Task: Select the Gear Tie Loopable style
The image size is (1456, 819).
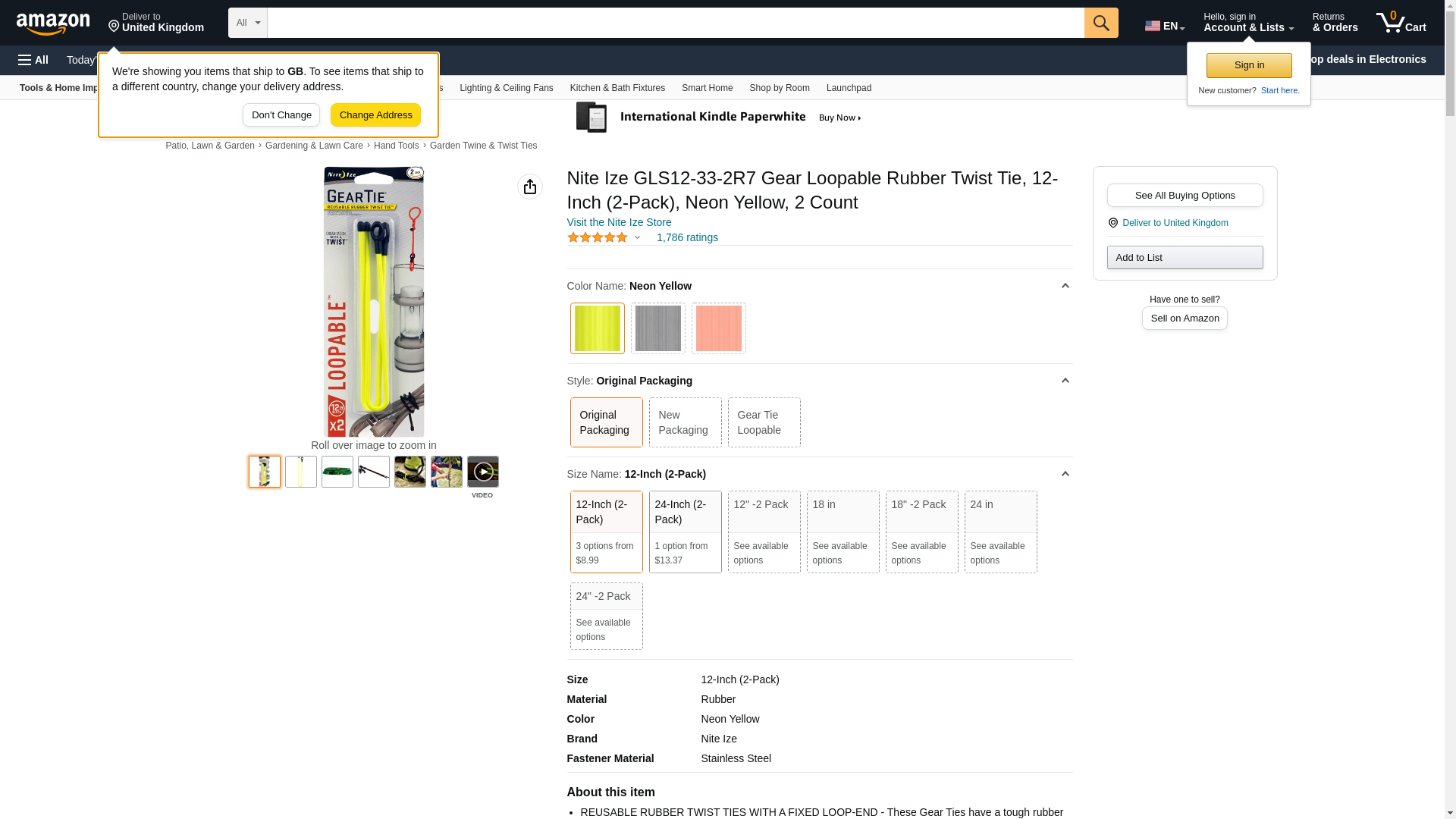Action: pos(763,422)
